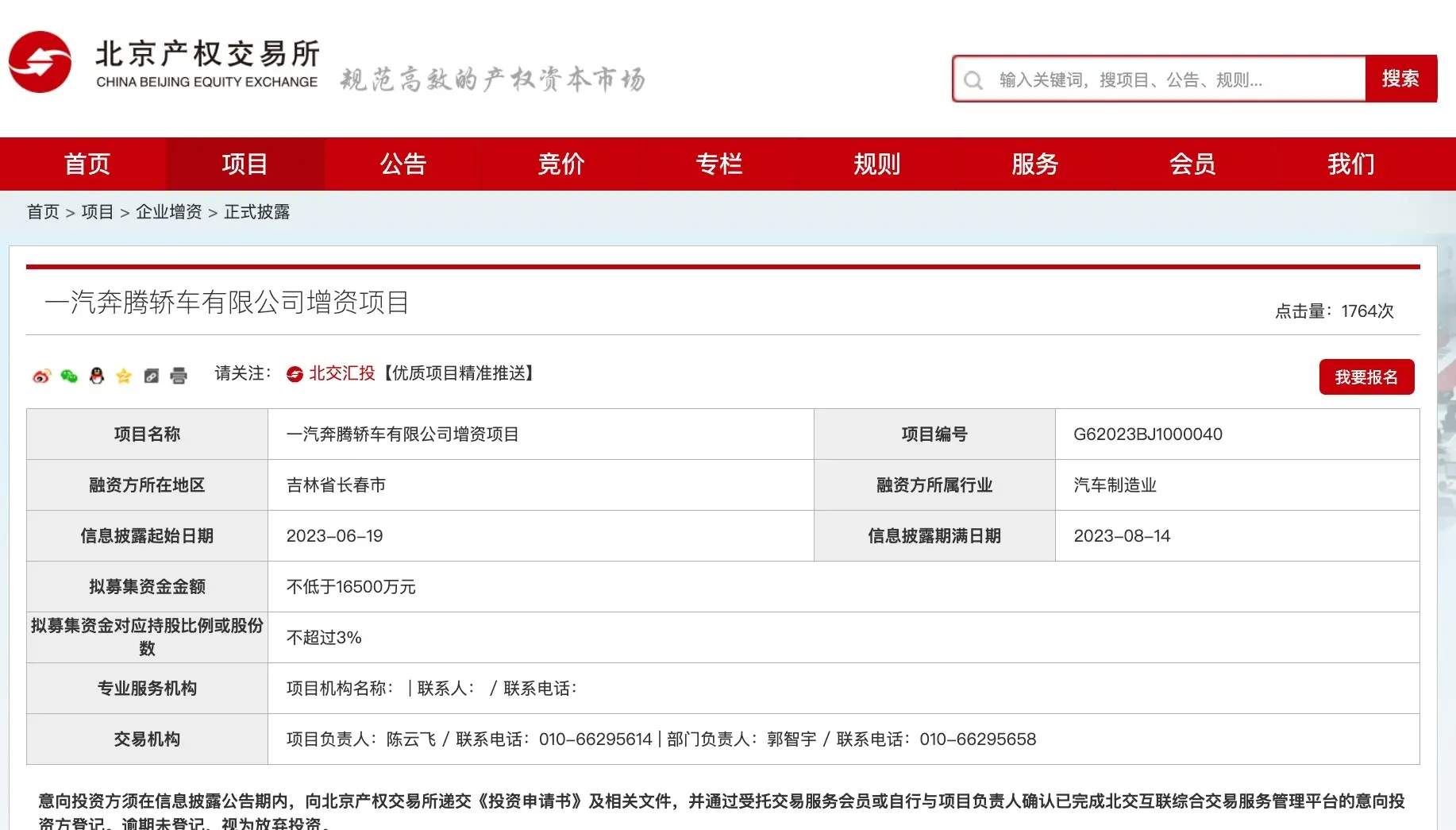This screenshot has height=830, width=1456.
Task: Share the page via the Weibo icon
Action: click(x=41, y=376)
